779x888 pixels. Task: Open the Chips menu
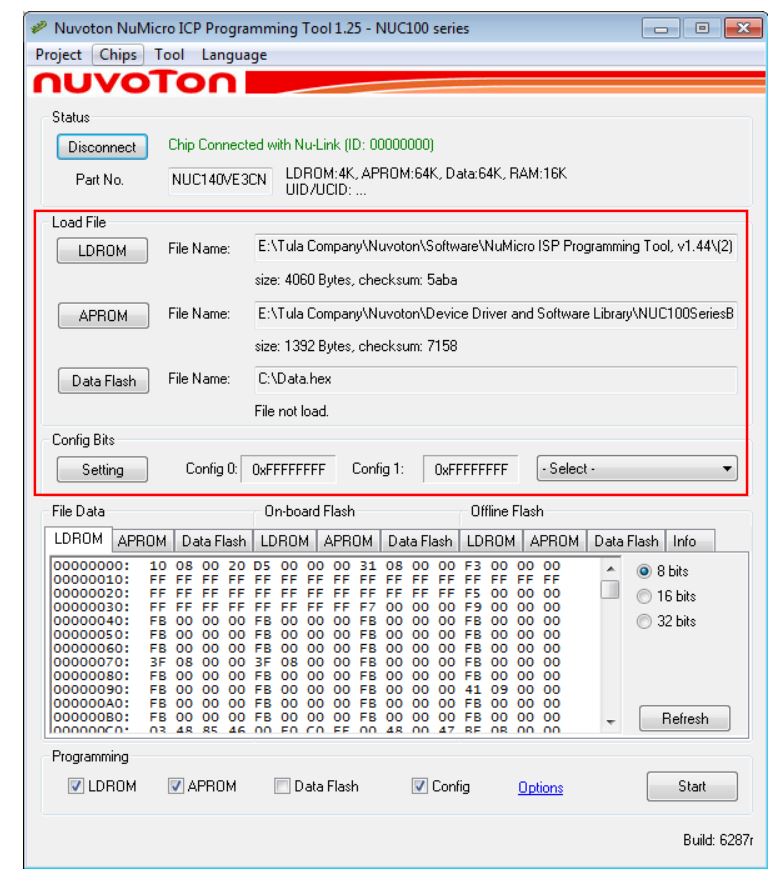pos(118,55)
